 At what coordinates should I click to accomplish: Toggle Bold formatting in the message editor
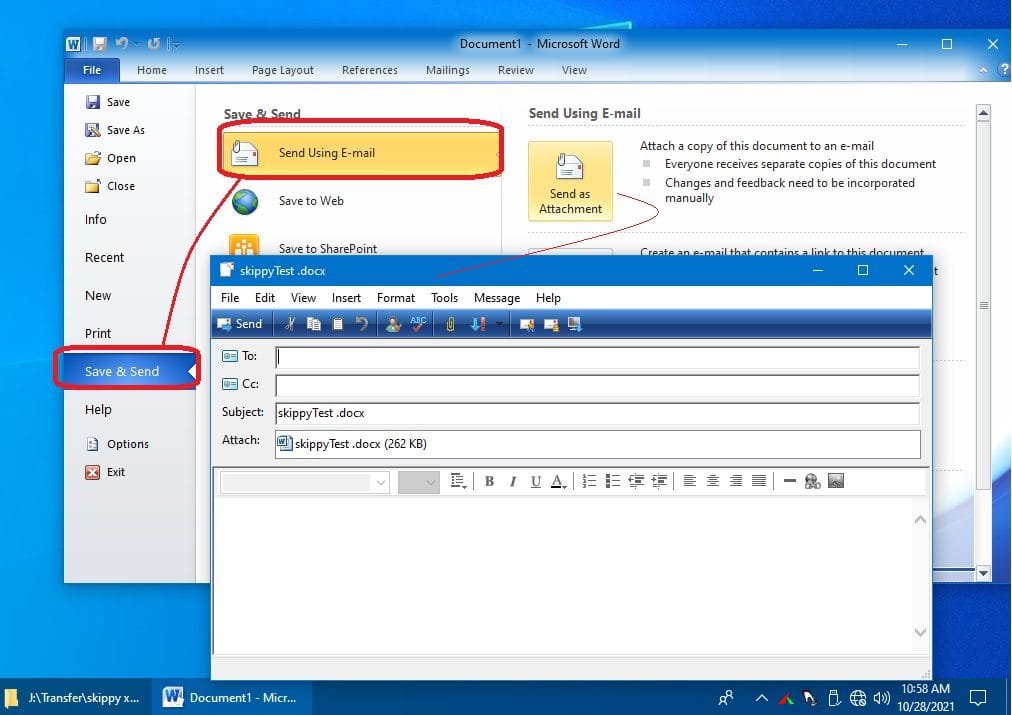489,481
